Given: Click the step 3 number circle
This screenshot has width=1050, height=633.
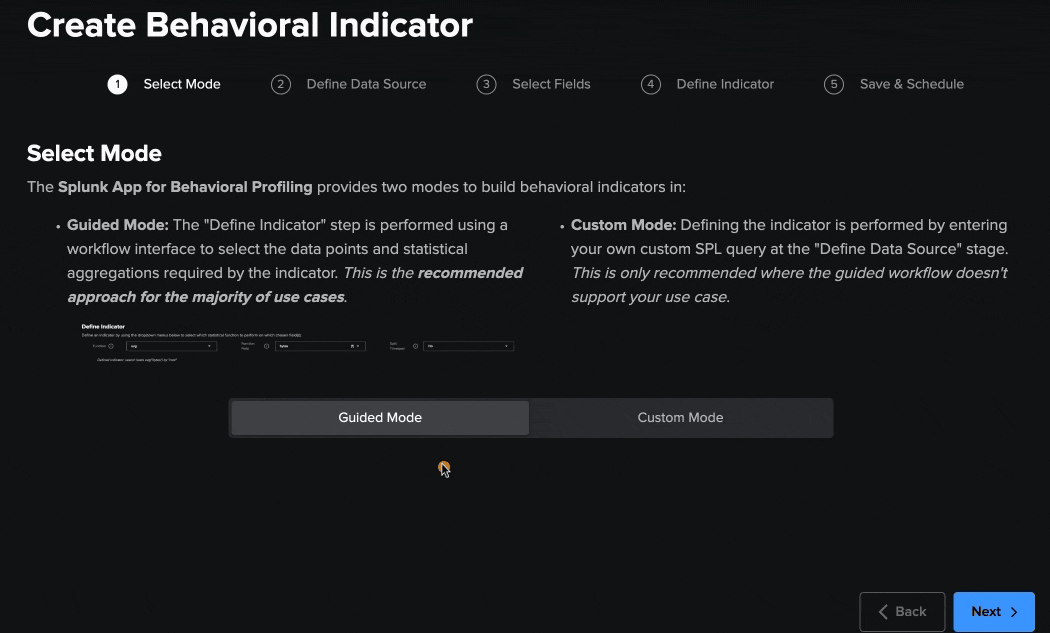Looking at the screenshot, I should pos(486,84).
